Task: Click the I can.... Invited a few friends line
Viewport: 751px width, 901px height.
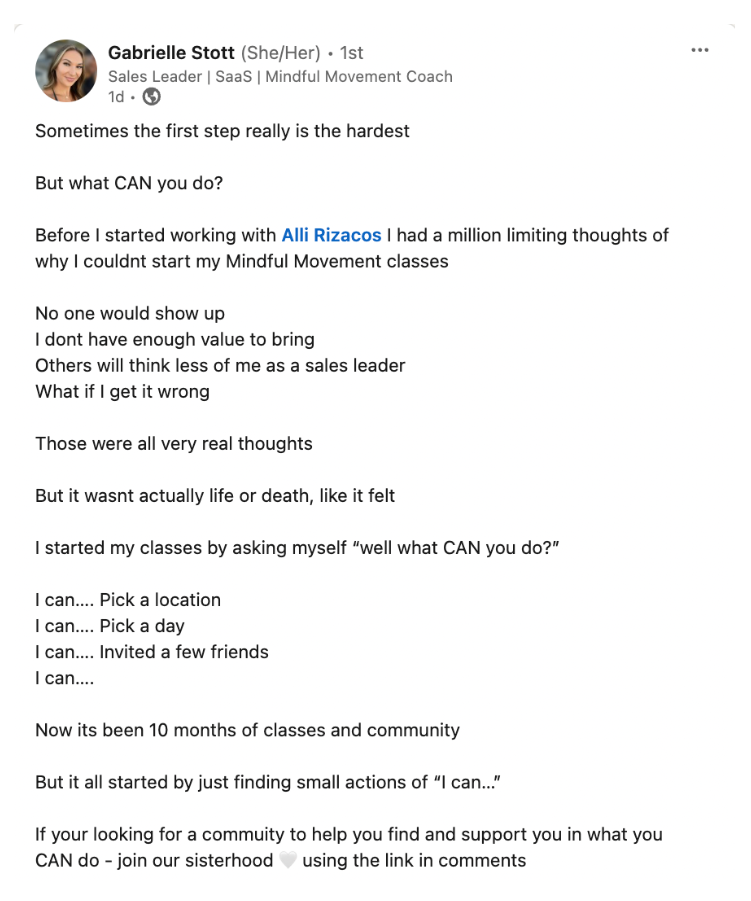Action: tap(152, 652)
